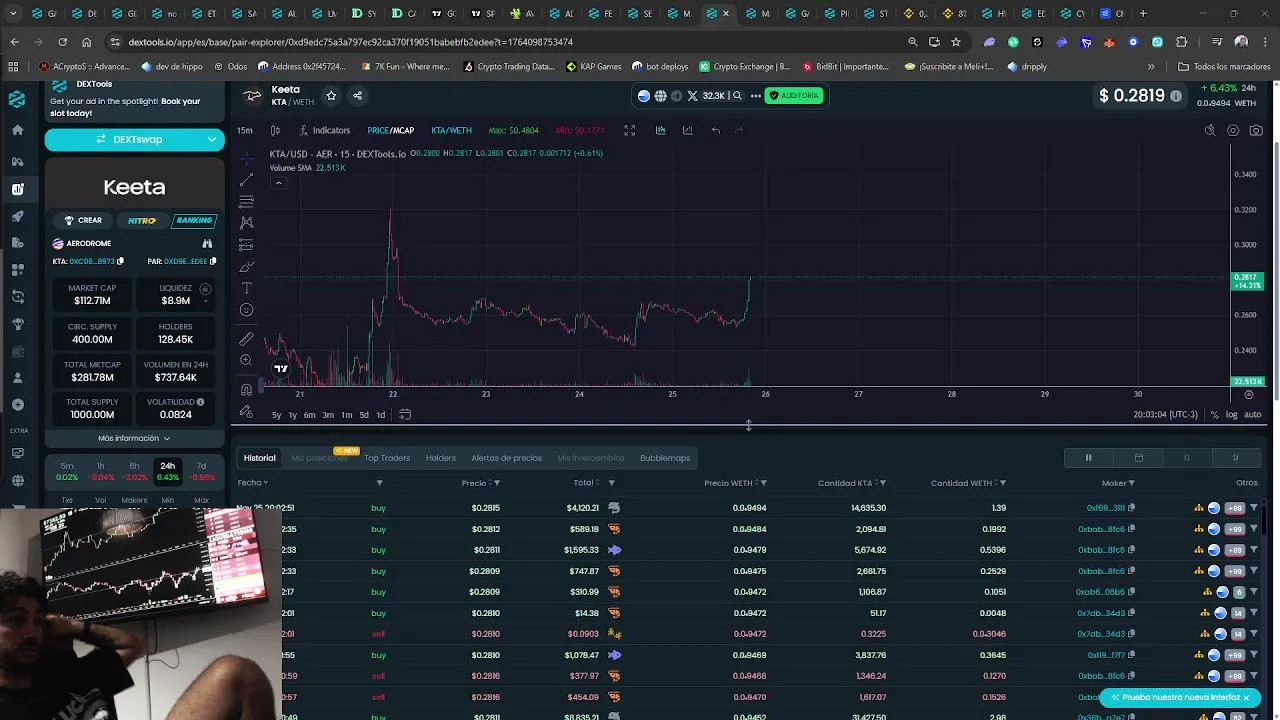Copy the PAR pair address
This screenshot has height=720, width=1280.
point(213,262)
